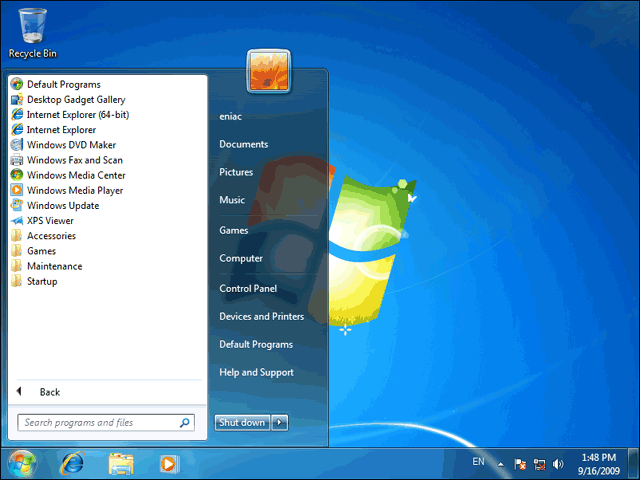Start Windows DVD Maker
The image size is (640, 480).
coord(63,145)
